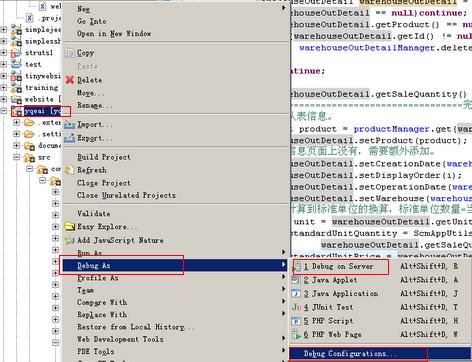This screenshot has width=472, height=362.
Task: Click the Copy icon in context menu
Action: coord(70,53)
